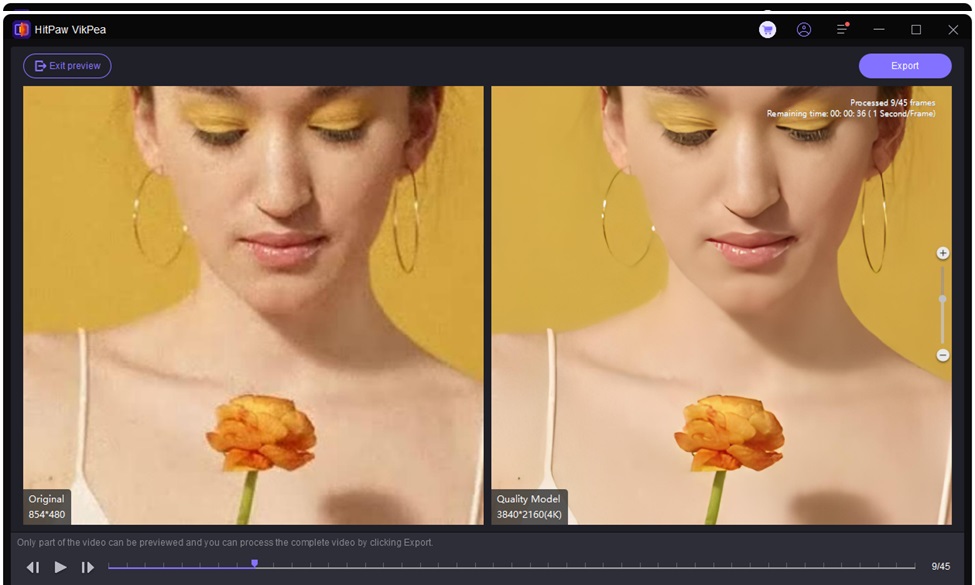Viewport: 975px width, 585px height.
Task: Open the shopping cart store icon
Action: pos(767,30)
